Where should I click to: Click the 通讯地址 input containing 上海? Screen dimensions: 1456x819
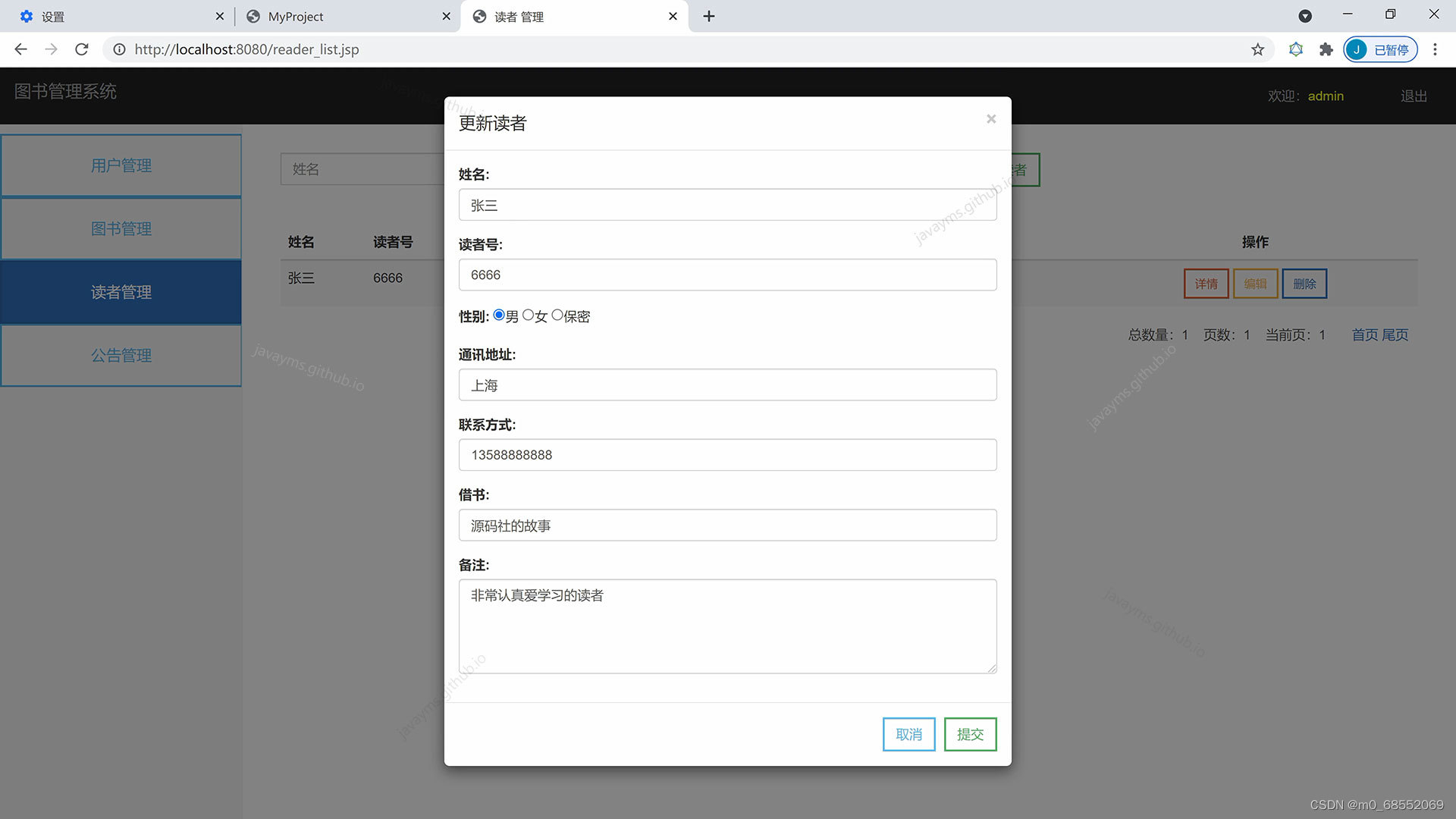click(727, 385)
